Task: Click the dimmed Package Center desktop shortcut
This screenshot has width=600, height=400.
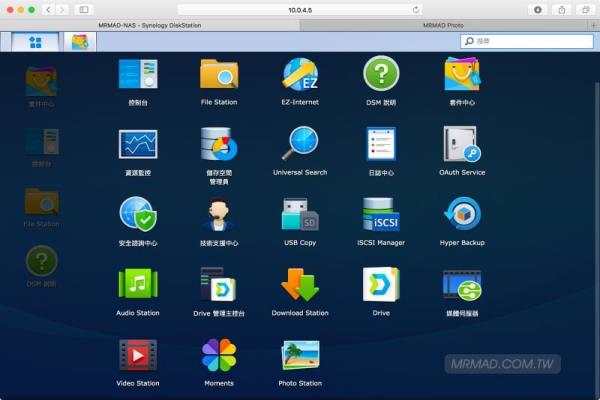Action: pos(41,87)
